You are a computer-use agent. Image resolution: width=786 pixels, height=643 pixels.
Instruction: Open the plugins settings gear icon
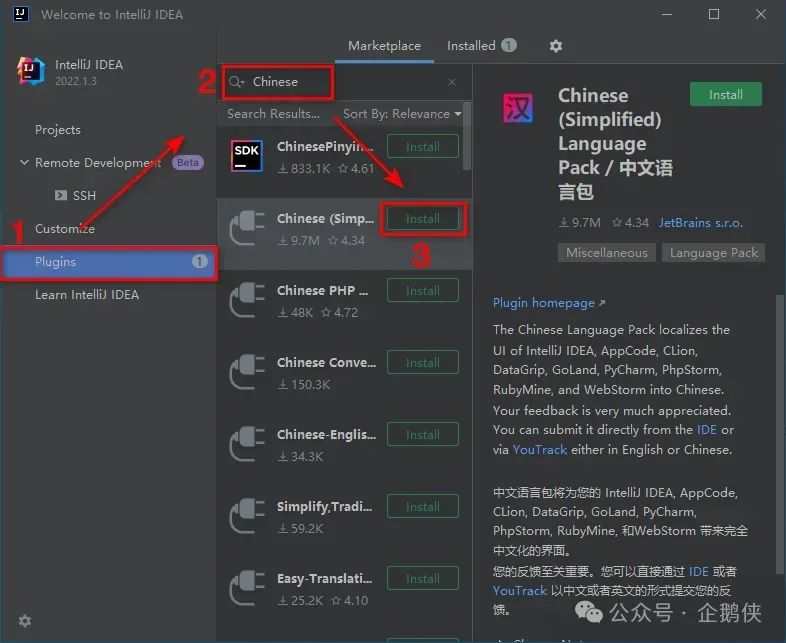(555, 46)
